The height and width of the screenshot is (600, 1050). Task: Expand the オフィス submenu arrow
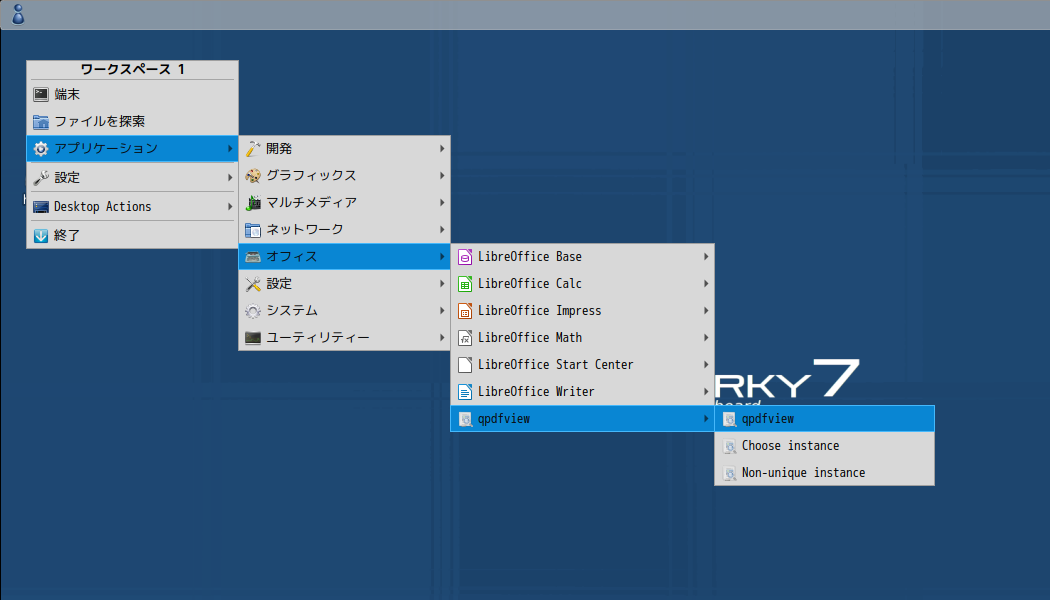coord(442,256)
